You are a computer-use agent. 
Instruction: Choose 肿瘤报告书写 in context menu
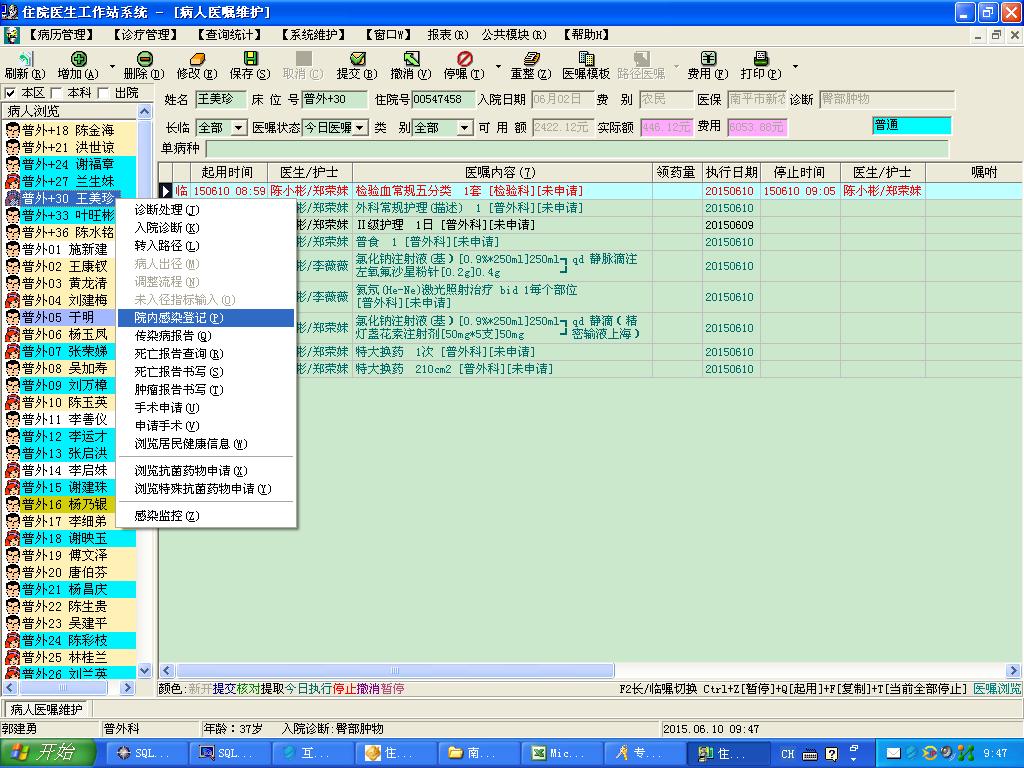[x=206, y=390]
